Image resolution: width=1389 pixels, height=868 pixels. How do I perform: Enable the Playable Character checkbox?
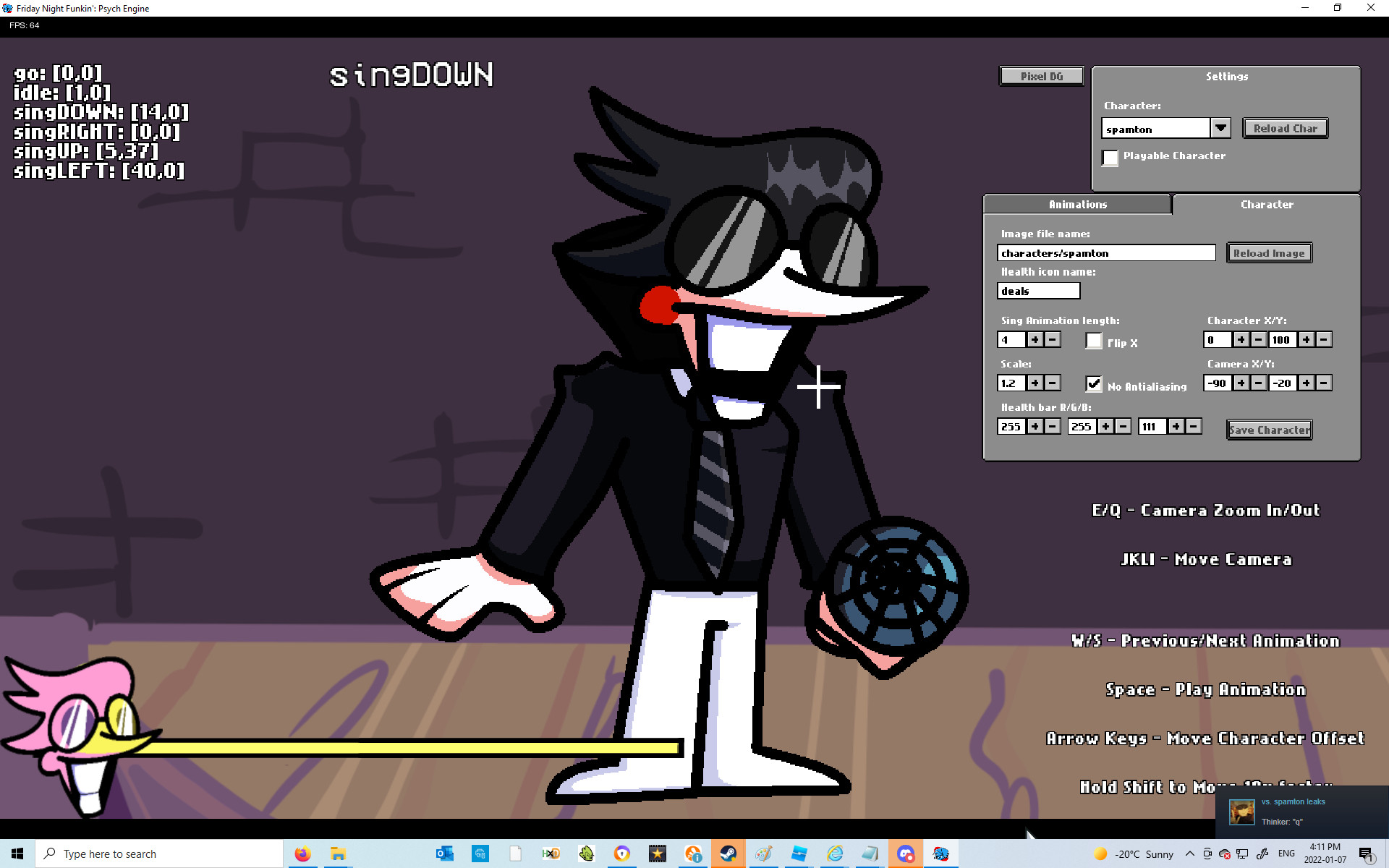tap(1110, 158)
